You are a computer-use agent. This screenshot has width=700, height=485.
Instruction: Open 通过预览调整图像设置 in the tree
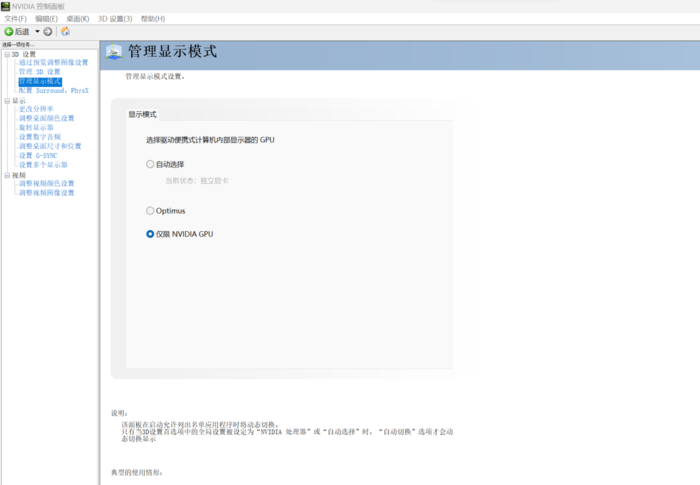point(54,63)
